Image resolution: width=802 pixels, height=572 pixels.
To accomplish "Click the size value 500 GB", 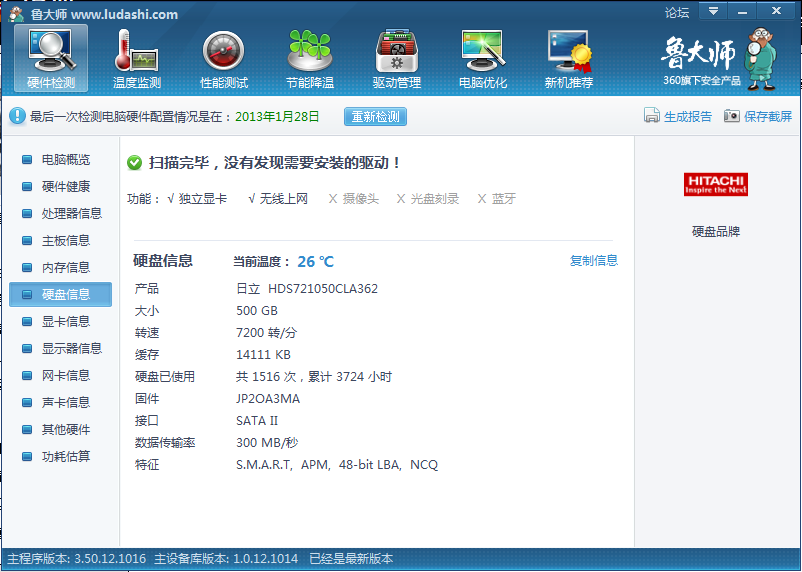I will 257,311.
